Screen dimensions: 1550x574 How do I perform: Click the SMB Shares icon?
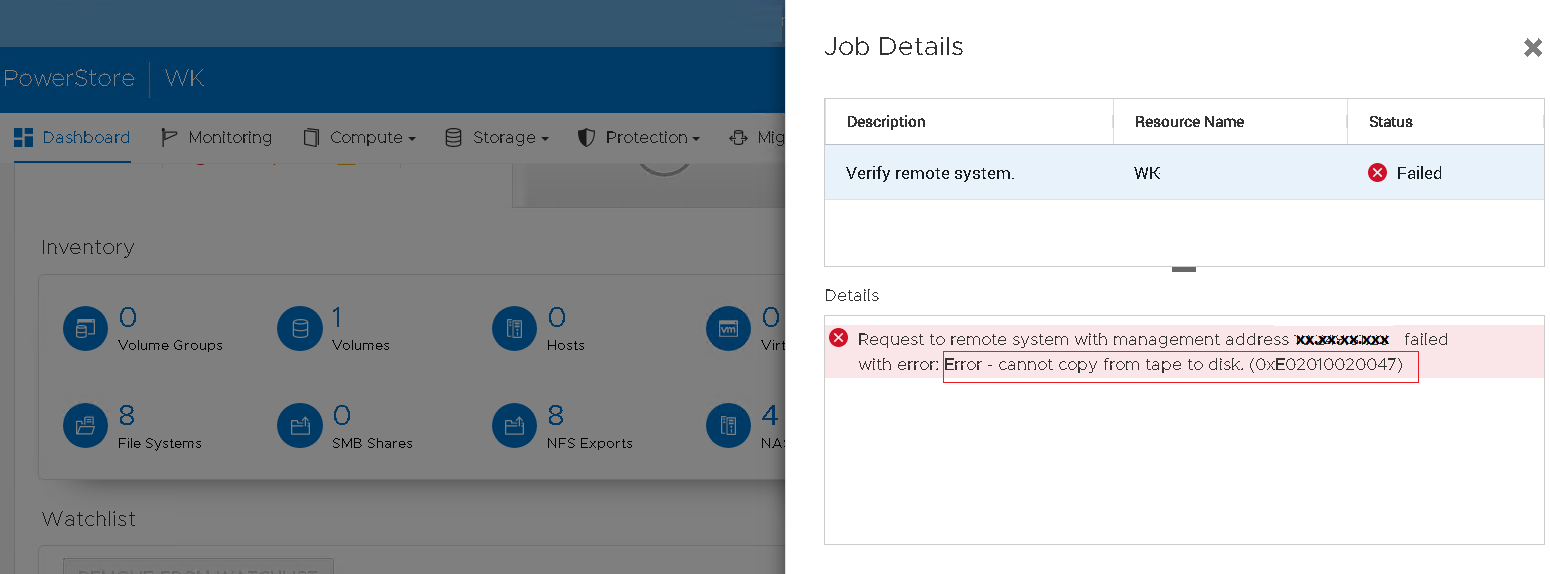298,426
